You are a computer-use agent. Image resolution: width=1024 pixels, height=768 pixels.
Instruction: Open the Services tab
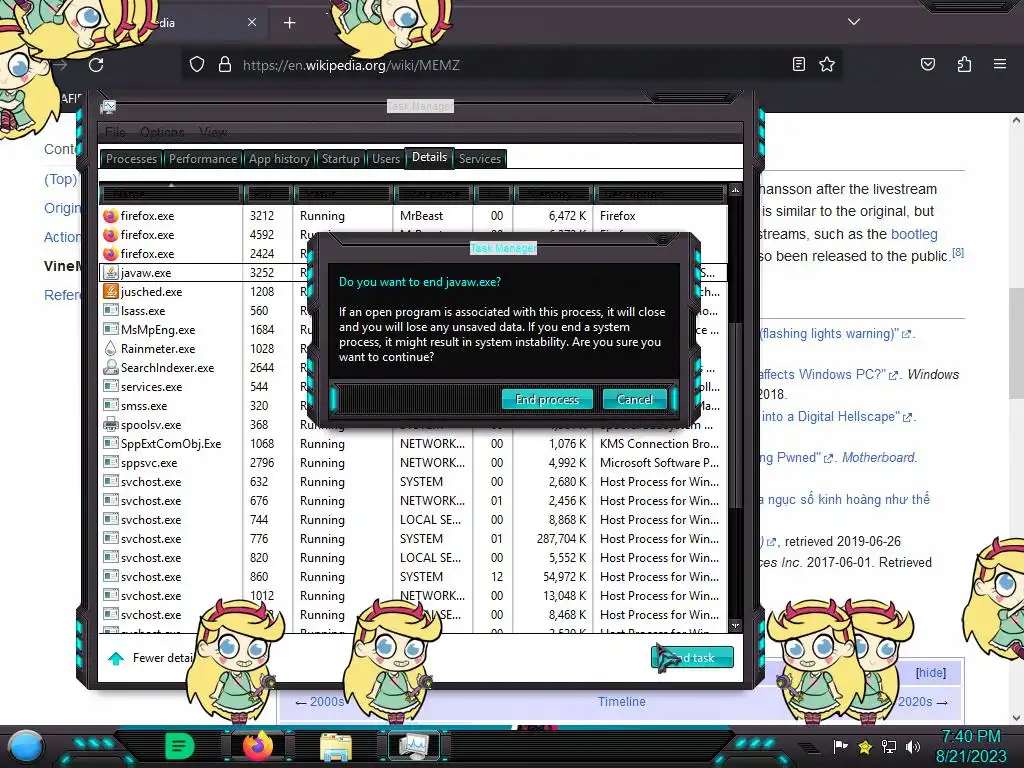[479, 159]
